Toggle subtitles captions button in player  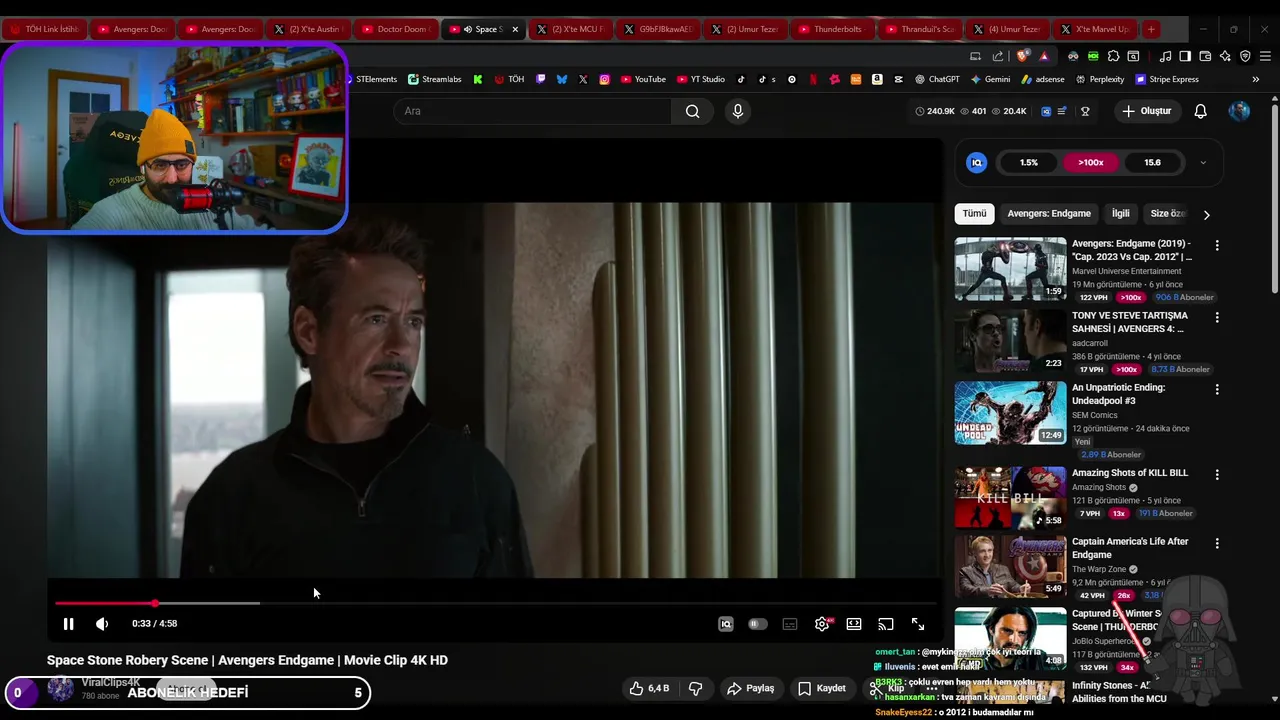point(790,624)
